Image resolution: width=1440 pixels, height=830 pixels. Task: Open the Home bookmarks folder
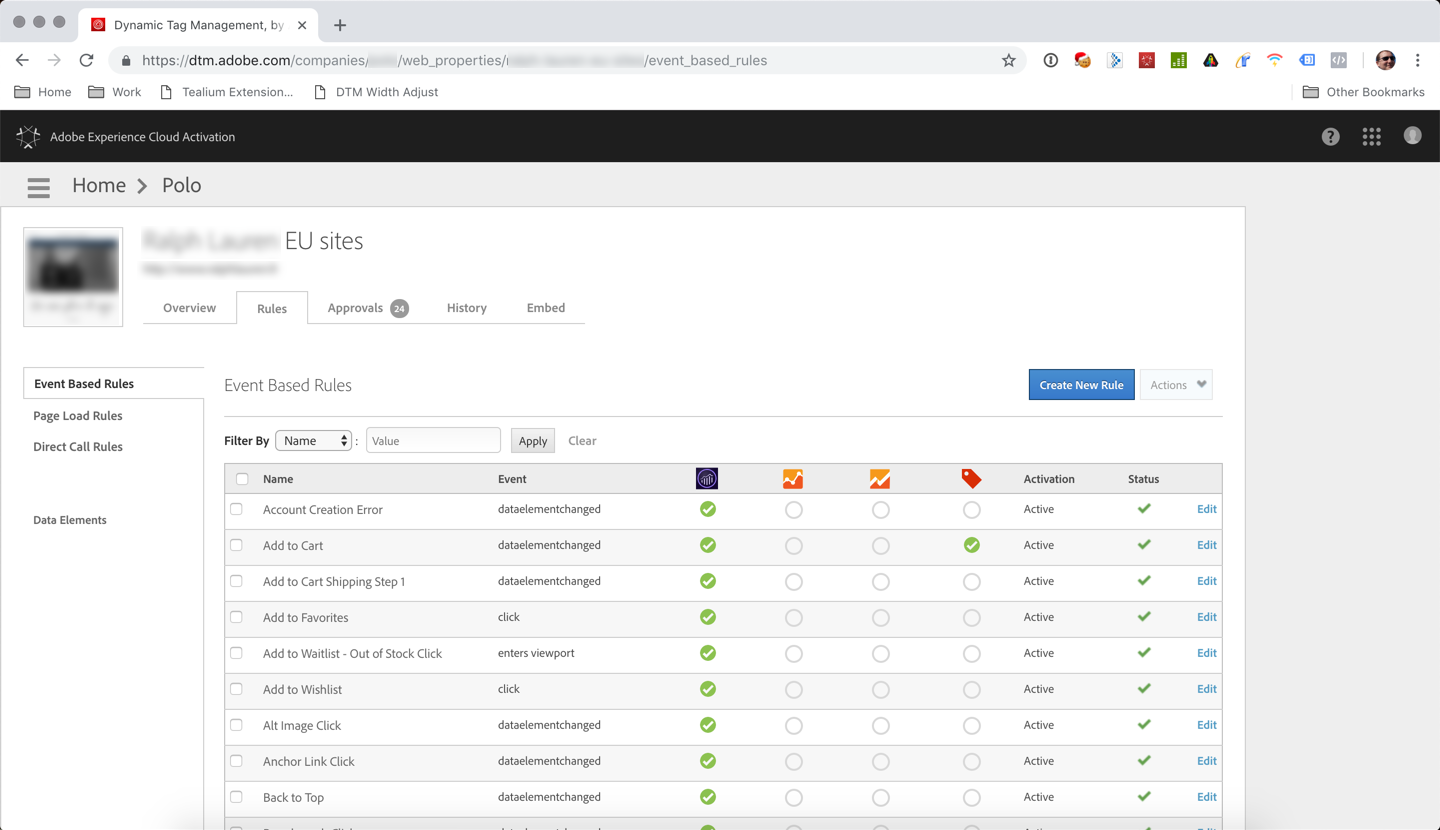43,92
